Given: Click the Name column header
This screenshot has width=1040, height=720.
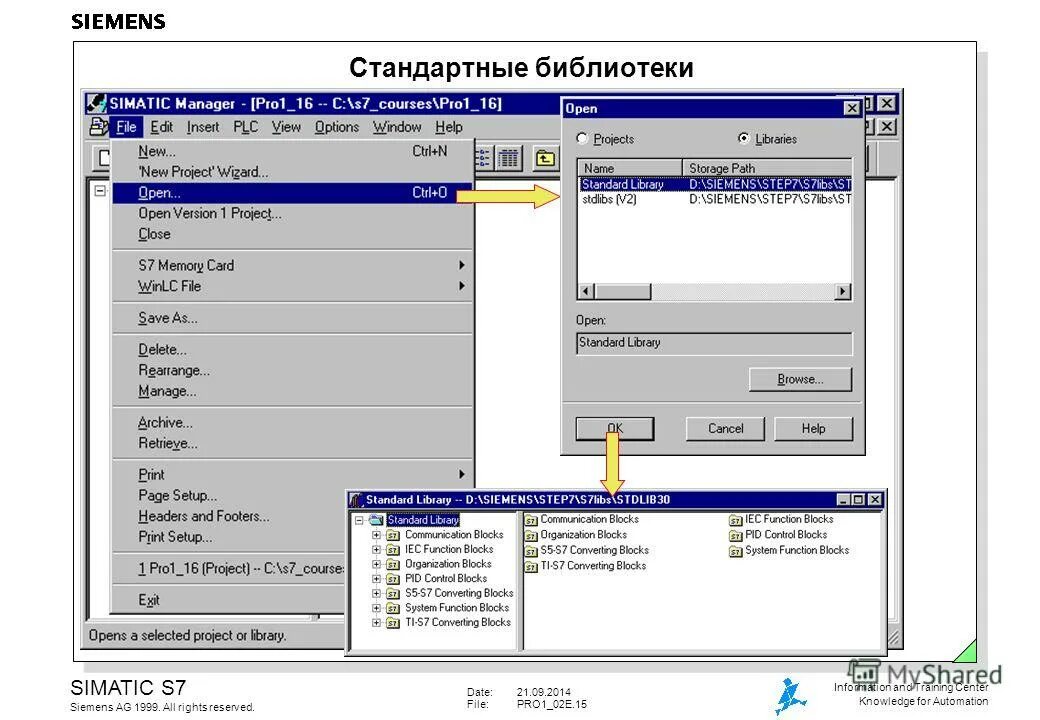Looking at the screenshot, I should (630, 168).
